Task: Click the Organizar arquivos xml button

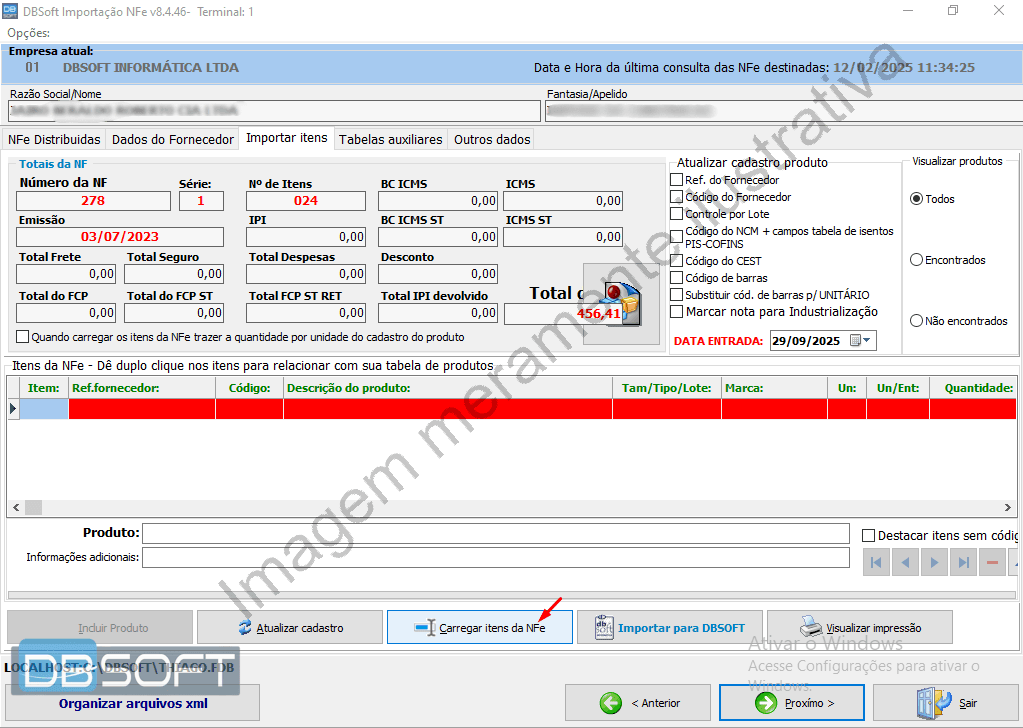Action: (x=133, y=703)
